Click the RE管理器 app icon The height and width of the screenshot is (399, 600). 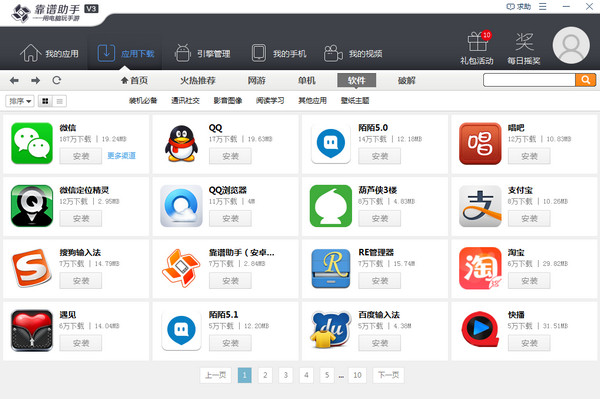(331, 268)
